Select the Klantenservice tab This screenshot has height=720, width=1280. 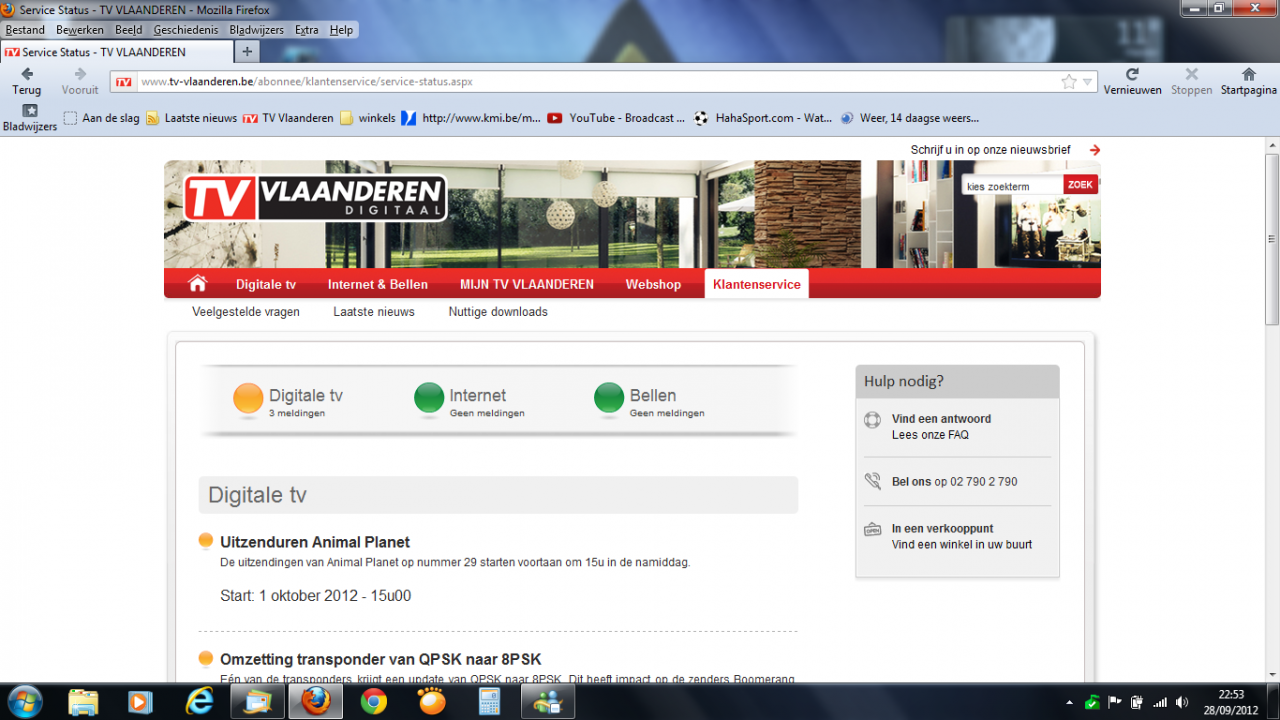(757, 284)
